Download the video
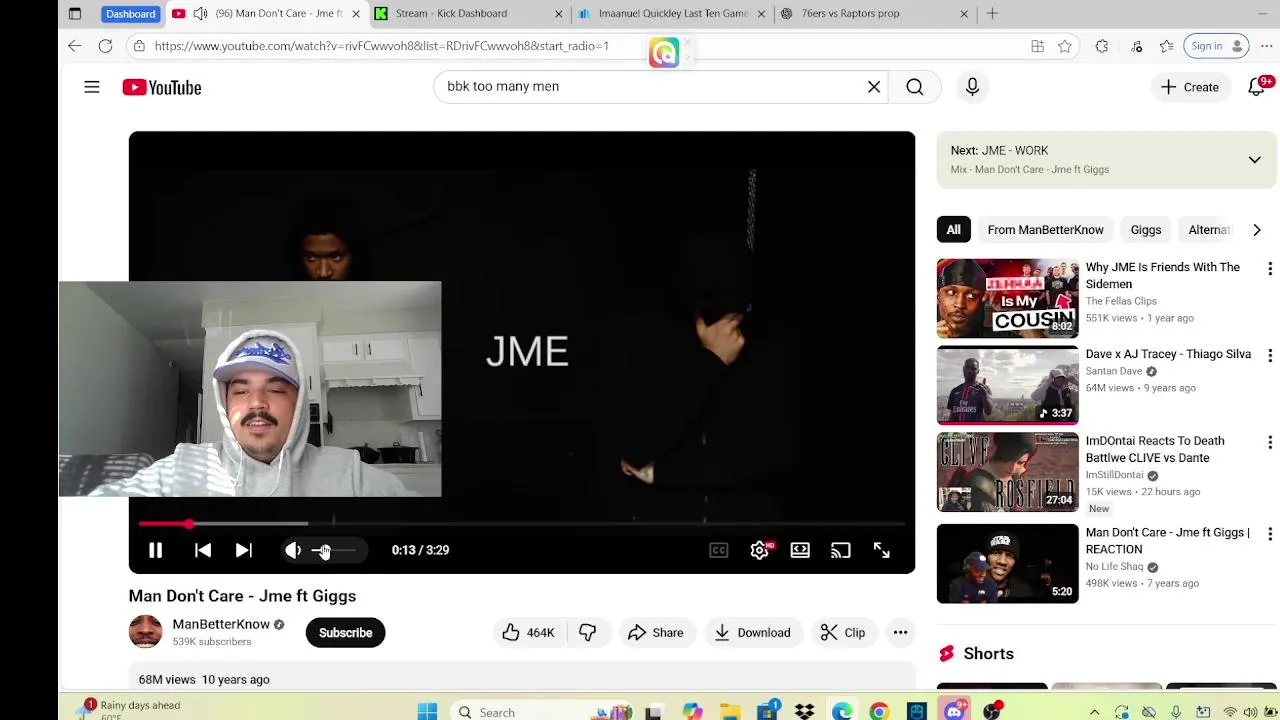 pos(752,632)
